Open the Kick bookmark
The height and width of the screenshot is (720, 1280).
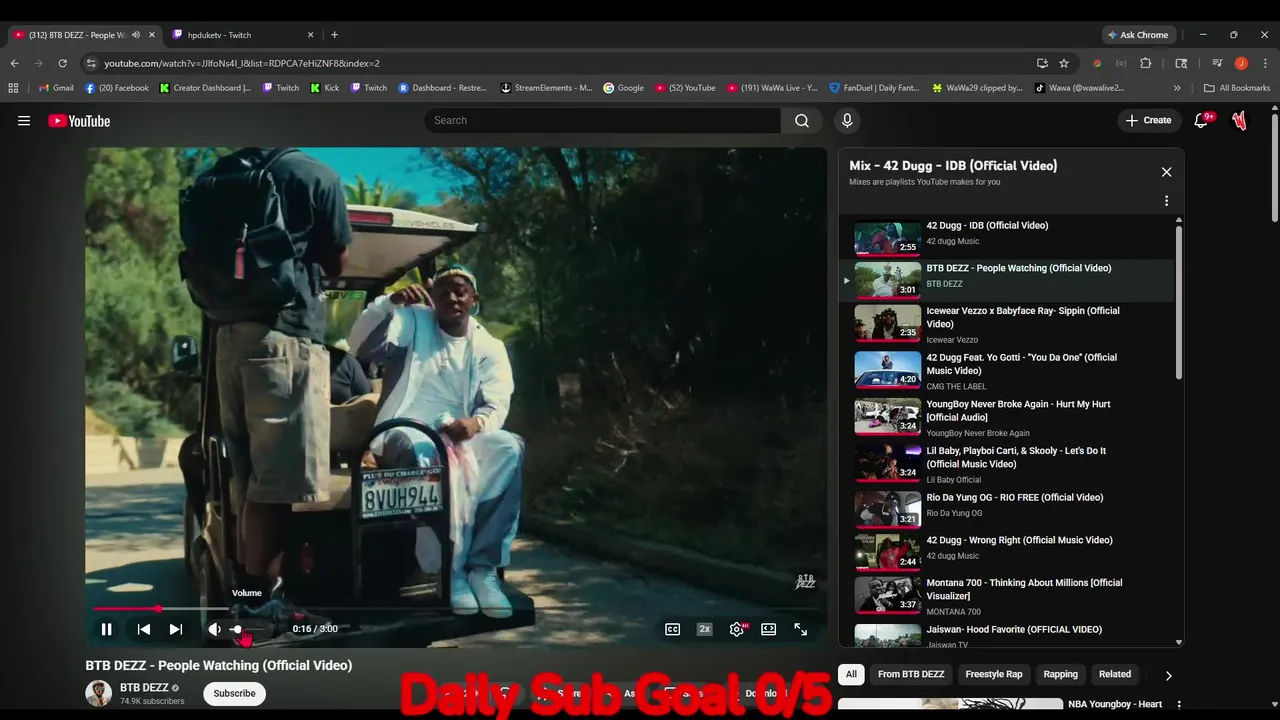click(x=325, y=88)
